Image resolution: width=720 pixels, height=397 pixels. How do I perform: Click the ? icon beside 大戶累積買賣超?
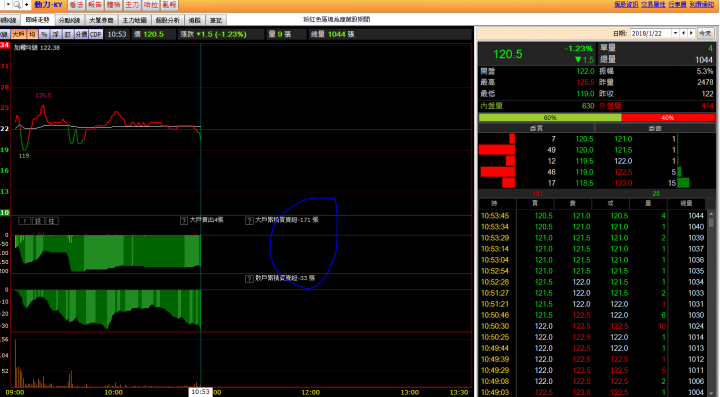249,221
